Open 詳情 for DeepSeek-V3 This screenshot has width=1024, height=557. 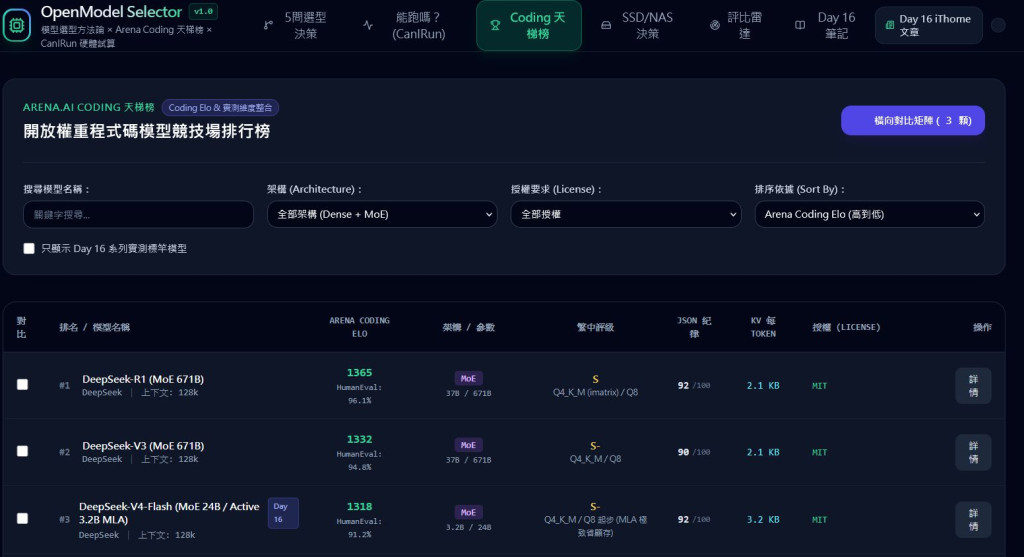click(973, 453)
